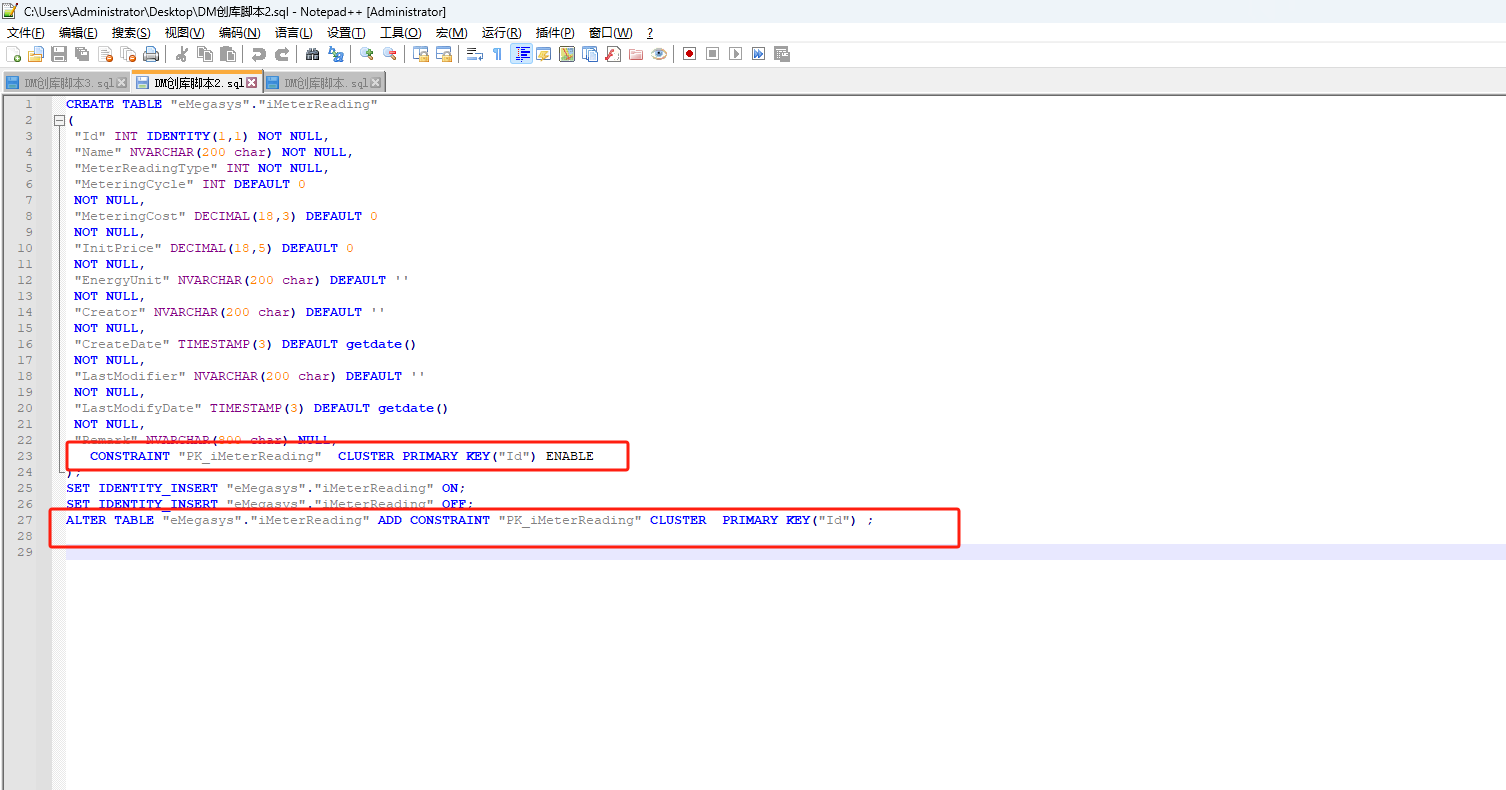Start macro recording with the red dot
1506x790 pixels.
coord(690,54)
